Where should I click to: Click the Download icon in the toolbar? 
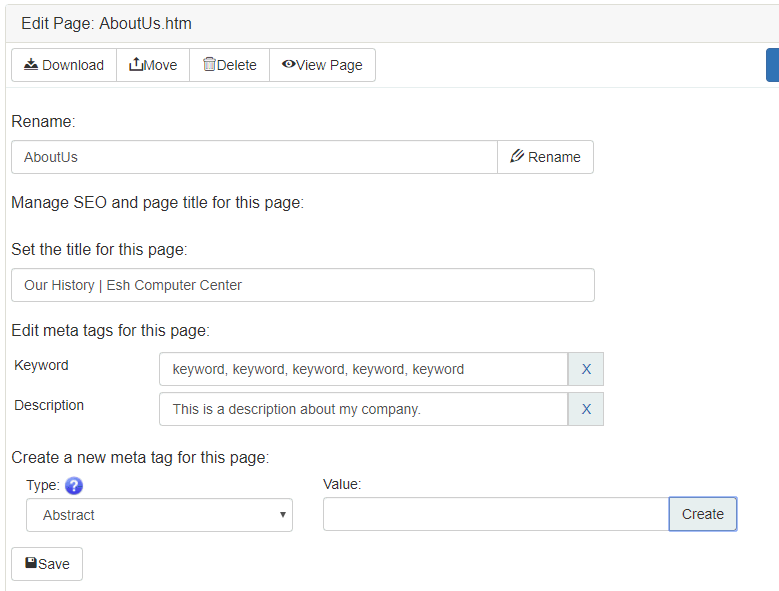[x=31, y=65]
